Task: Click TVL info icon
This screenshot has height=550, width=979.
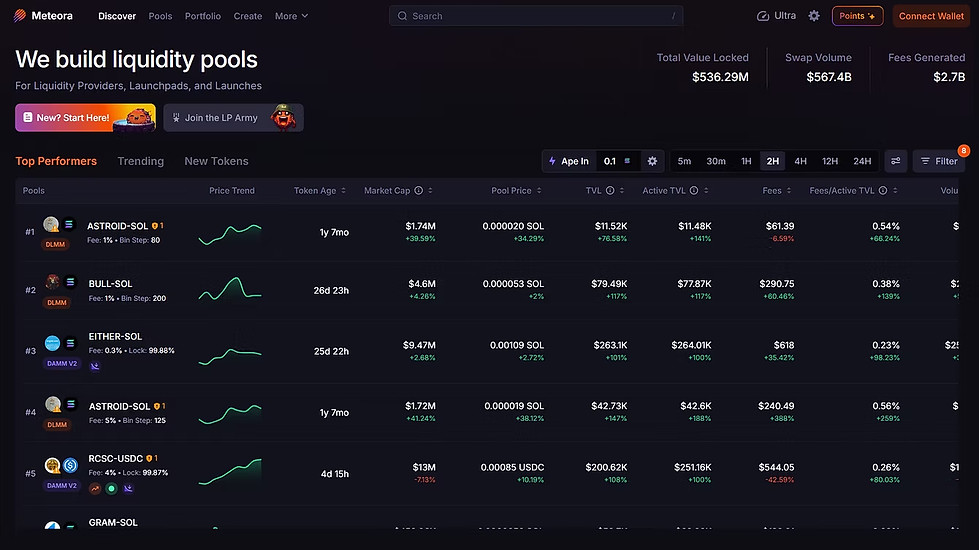Action: click(x=610, y=190)
